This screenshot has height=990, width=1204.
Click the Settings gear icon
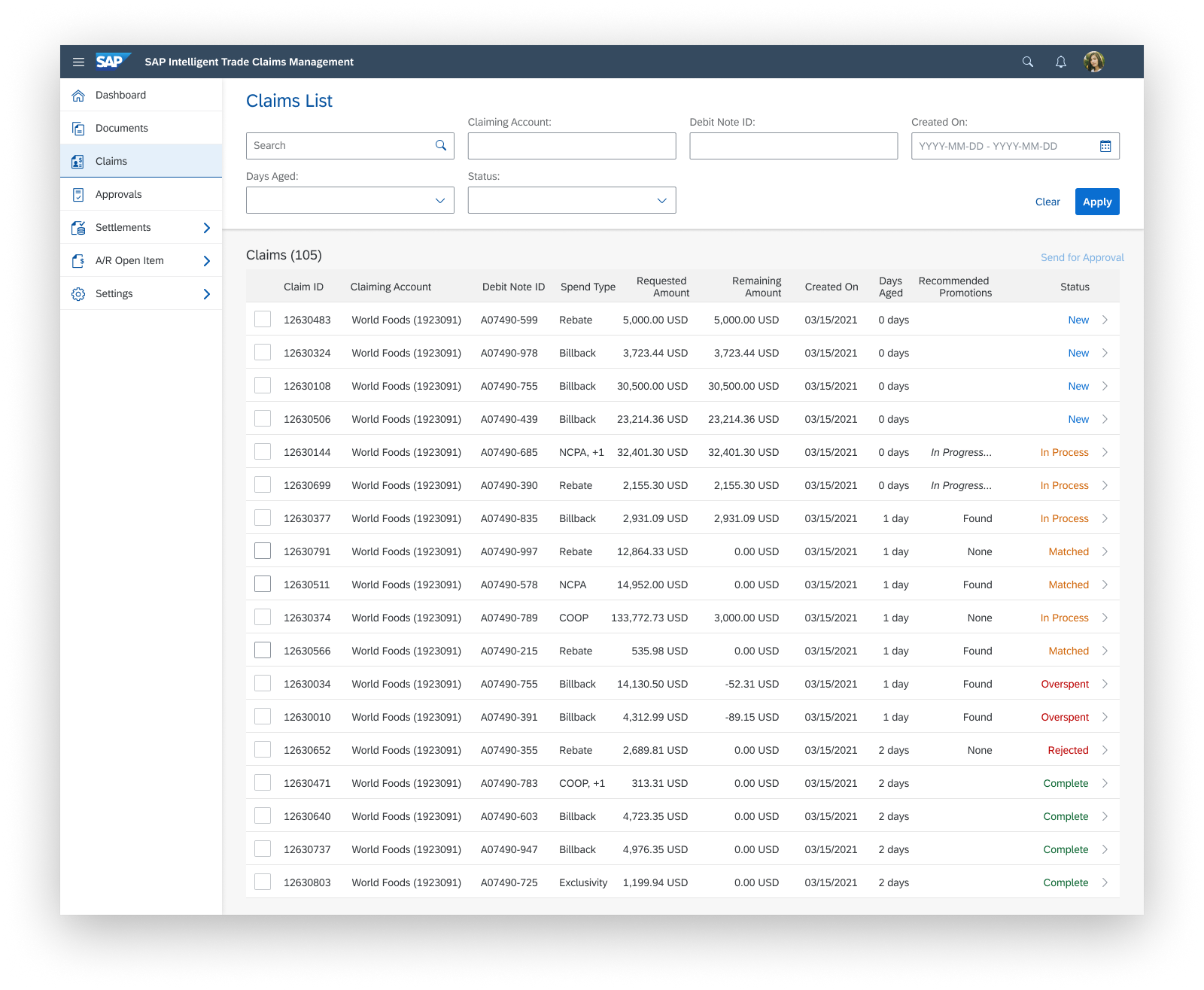point(78,294)
